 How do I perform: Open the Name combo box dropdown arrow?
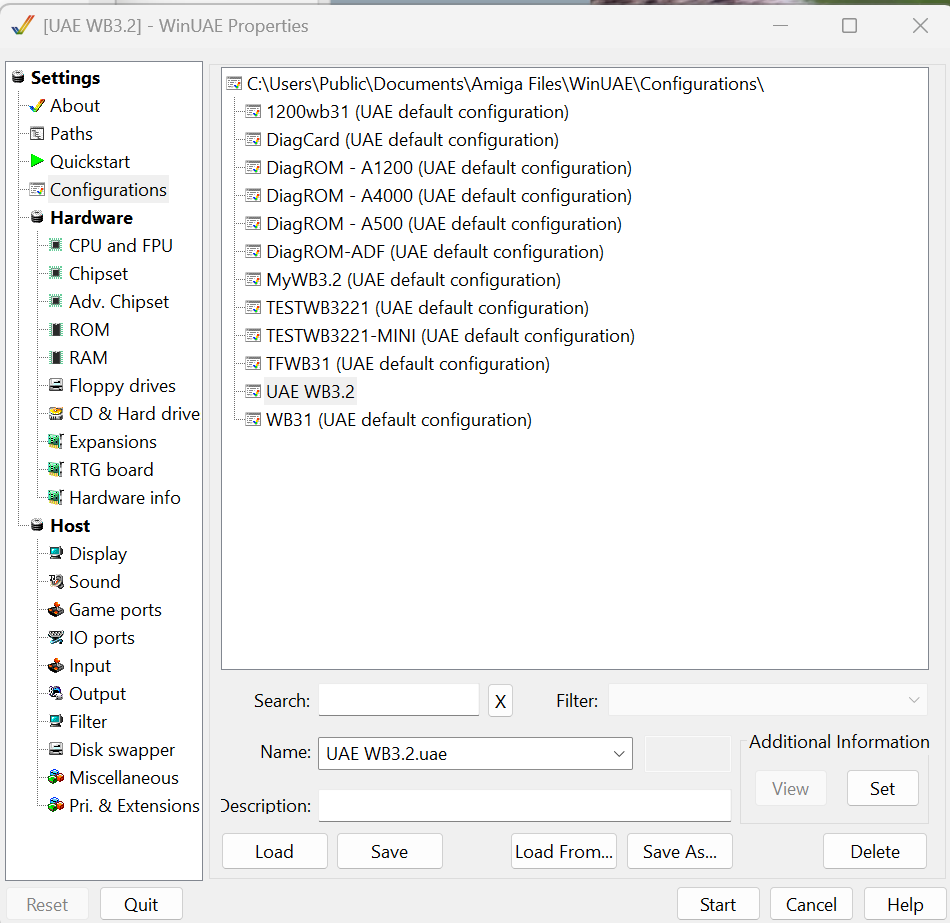(x=619, y=754)
